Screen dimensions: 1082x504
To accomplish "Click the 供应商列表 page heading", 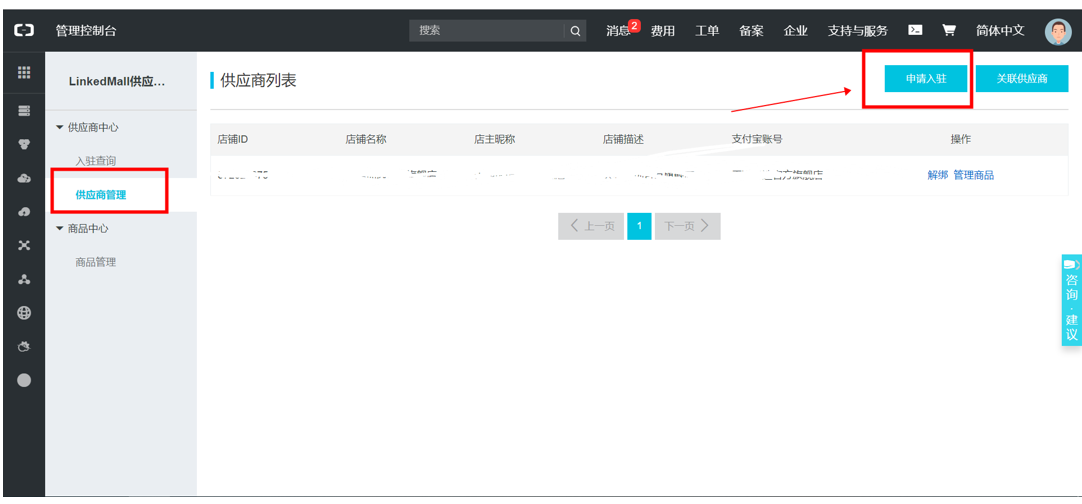I will tap(258, 81).
